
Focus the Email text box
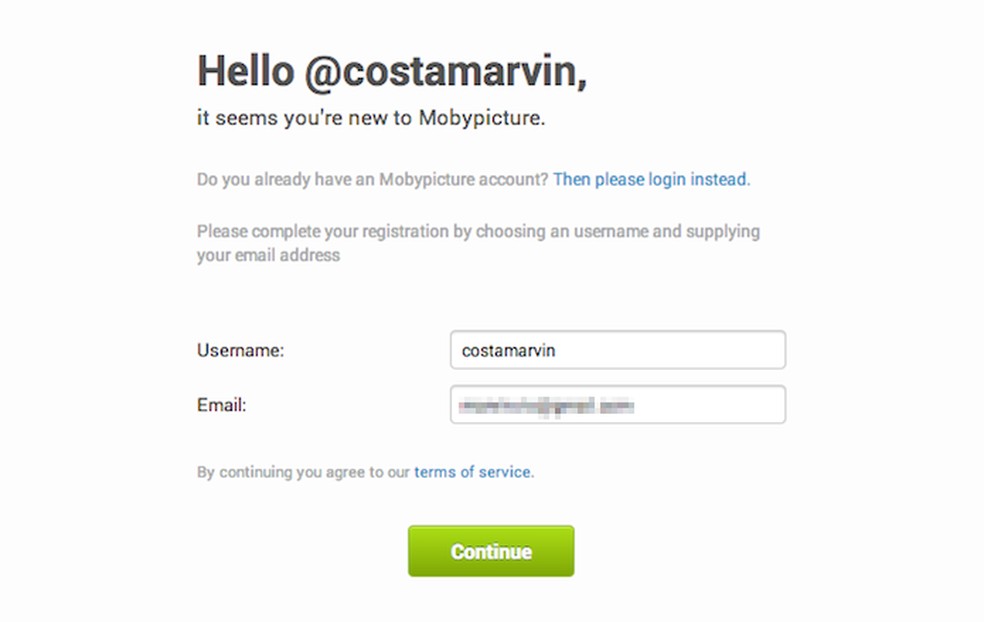[617, 405]
